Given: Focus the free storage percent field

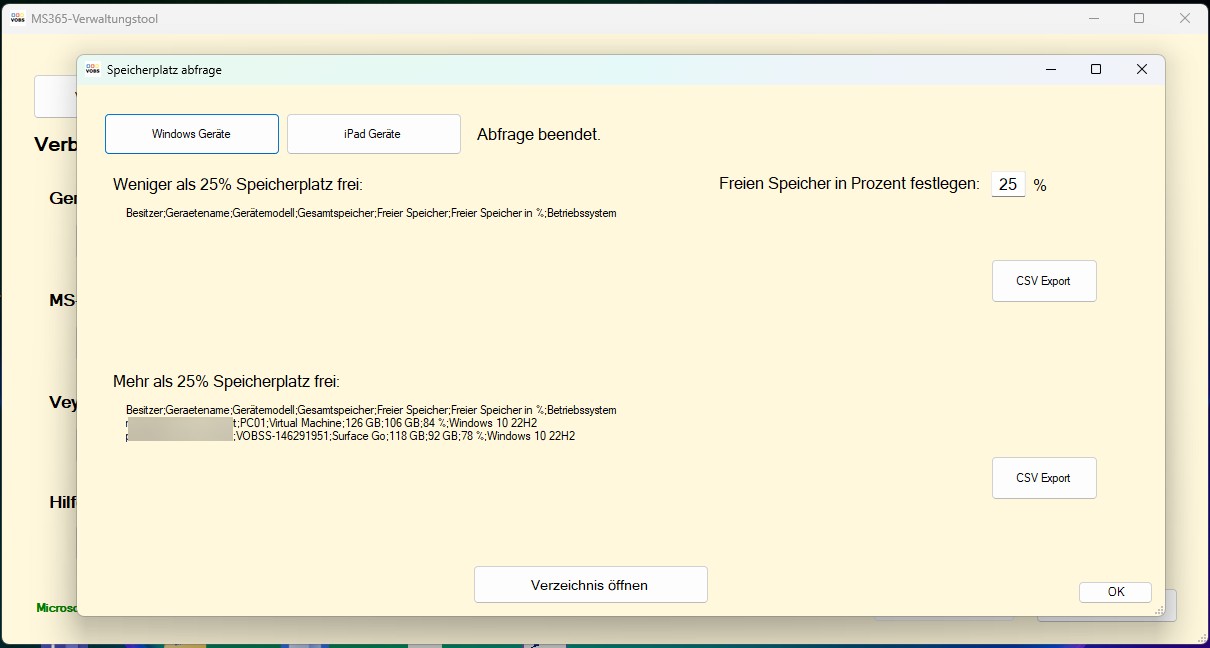Looking at the screenshot, I should coord(1008,184).
